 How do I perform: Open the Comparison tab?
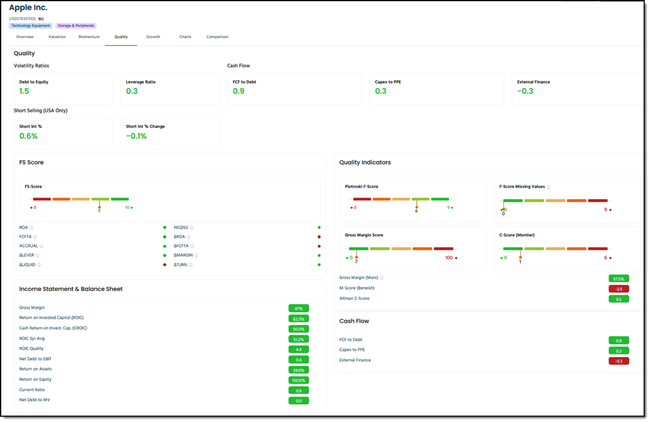click(x=217, y=37)
